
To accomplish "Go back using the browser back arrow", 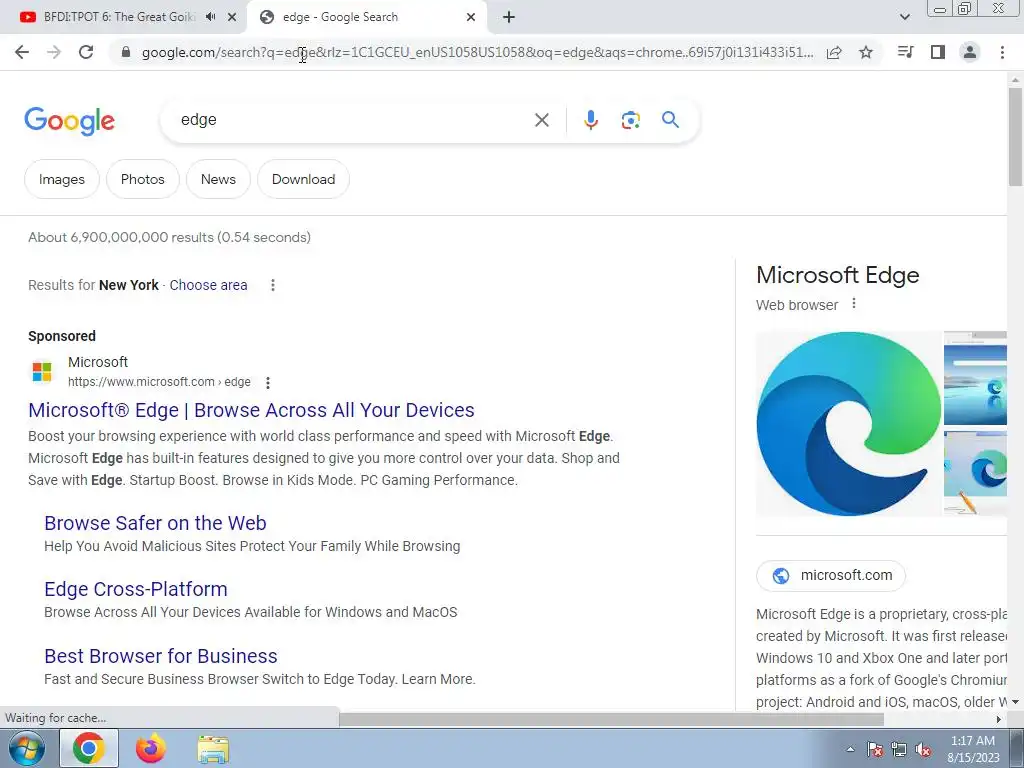I will point(22,52).
